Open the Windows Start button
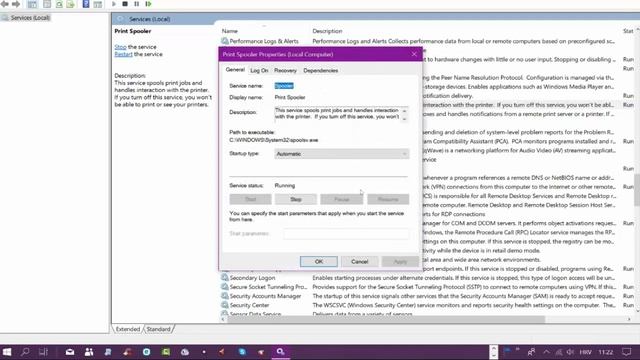This screenshot has width=640, height=360. tap(7, 352)
